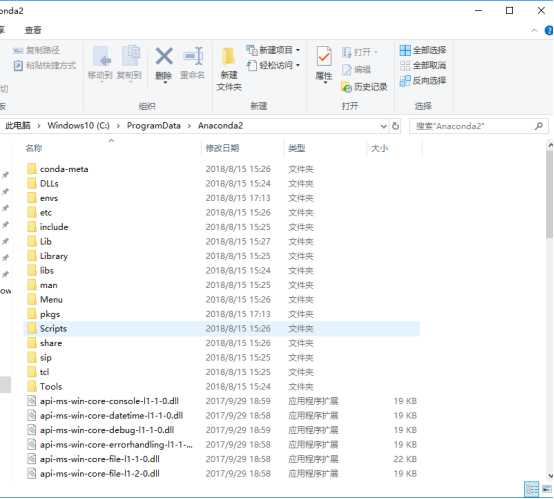Open the View (查看) ribbon tab

tap(33, 30)
